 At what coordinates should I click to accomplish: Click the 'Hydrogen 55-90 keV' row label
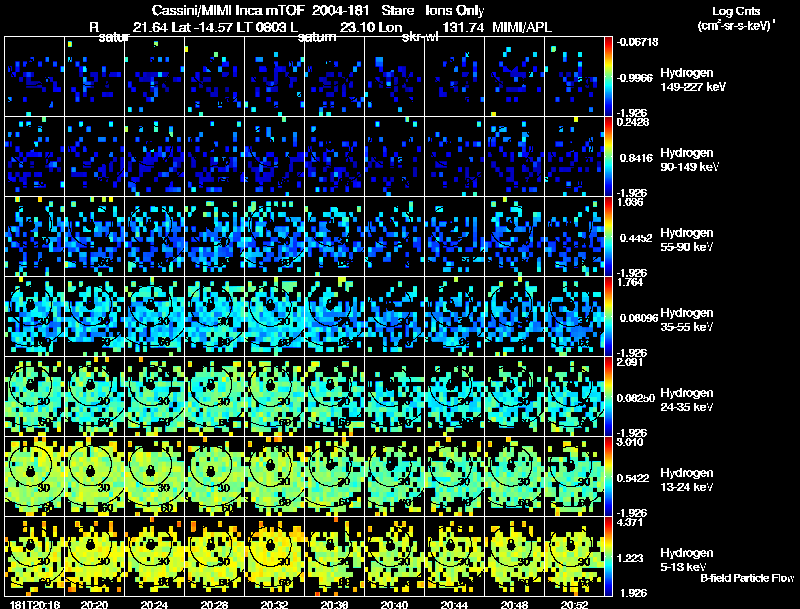[x=687, y=240]
